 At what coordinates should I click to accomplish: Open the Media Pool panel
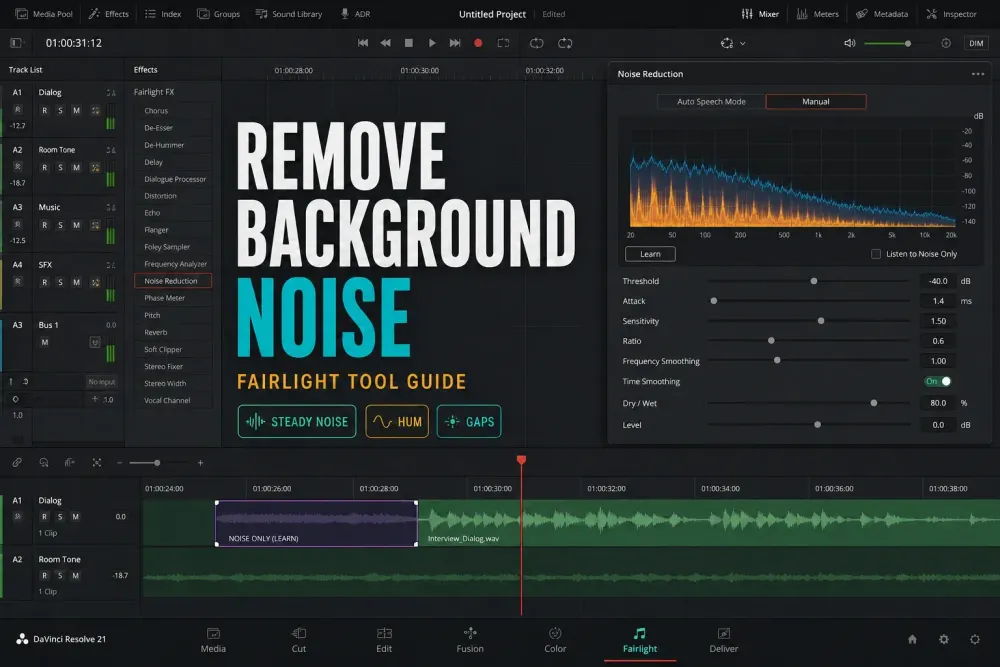pos(44,13)
